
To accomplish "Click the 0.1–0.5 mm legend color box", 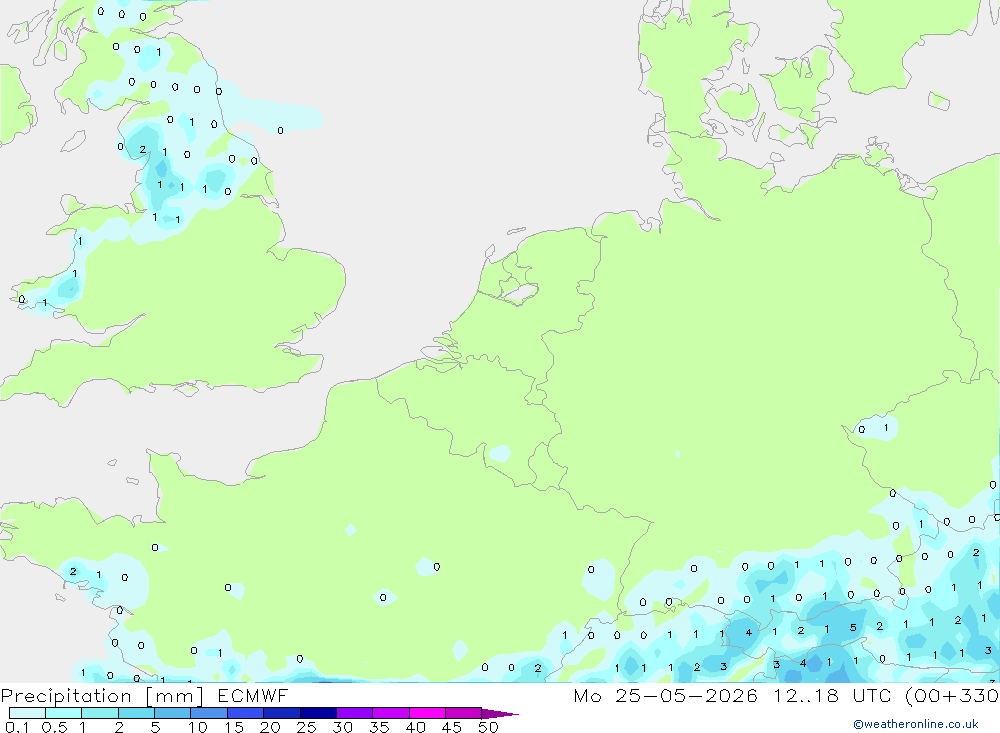I will pyautogui.click(x=27, y=713).
